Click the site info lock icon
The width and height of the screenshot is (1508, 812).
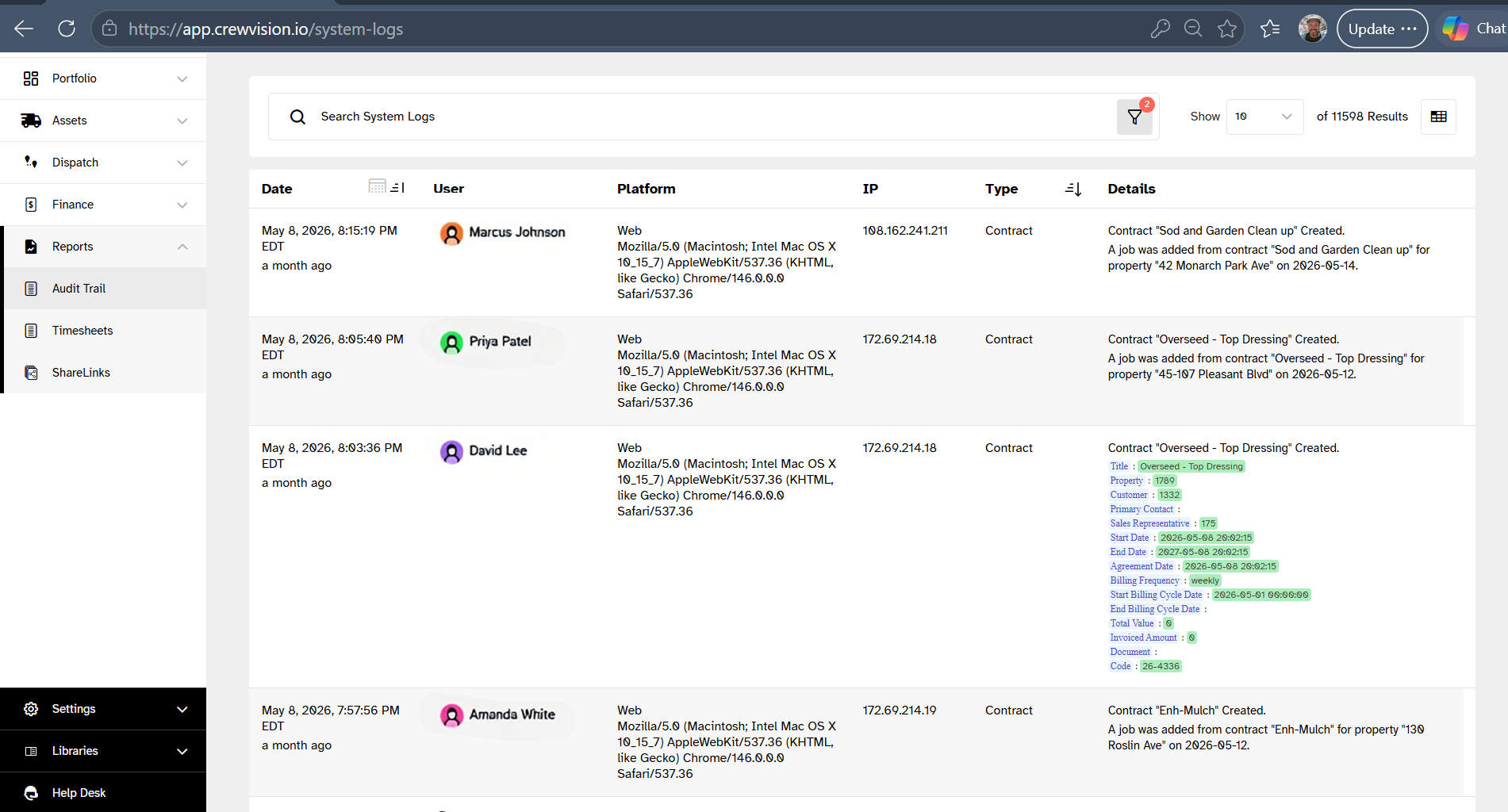pyautogui.click(x=109, y=29)
